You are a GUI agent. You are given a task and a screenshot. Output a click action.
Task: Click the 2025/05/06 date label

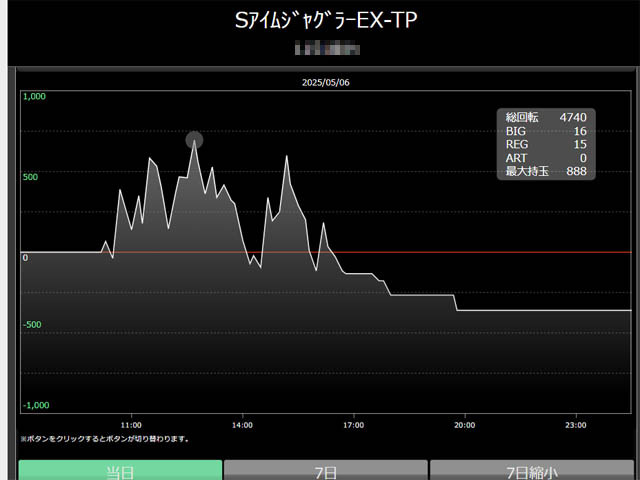tap(326, 82)
